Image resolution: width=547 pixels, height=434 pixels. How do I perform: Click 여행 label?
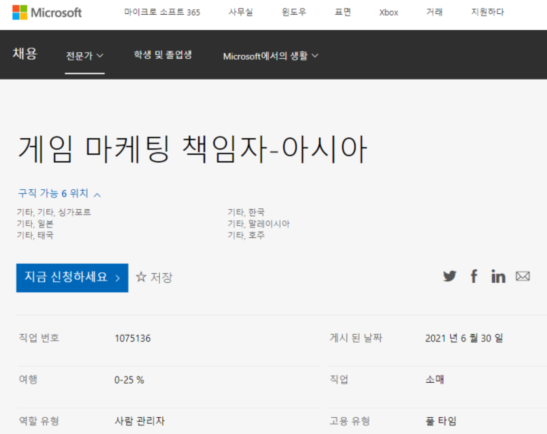tap(28, 379)
